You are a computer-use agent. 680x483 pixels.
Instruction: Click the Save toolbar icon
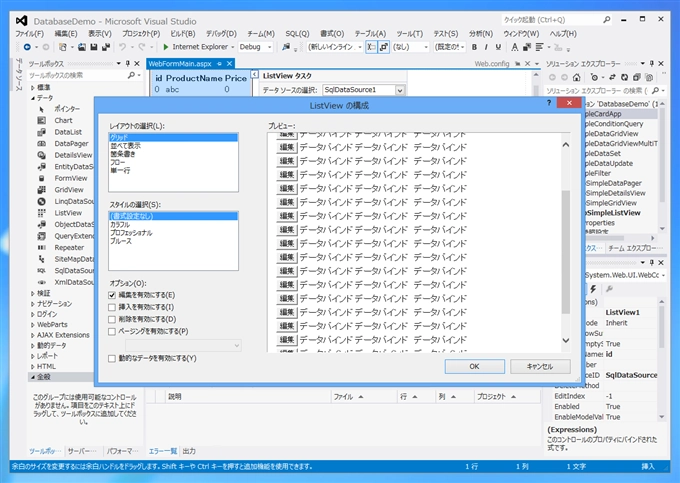point(94,47)
